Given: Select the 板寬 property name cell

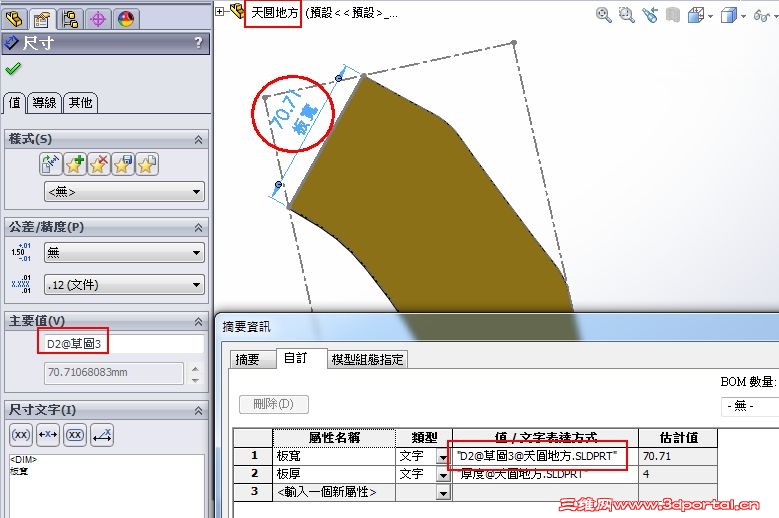Looking at the screenshot, I should 334,456.
